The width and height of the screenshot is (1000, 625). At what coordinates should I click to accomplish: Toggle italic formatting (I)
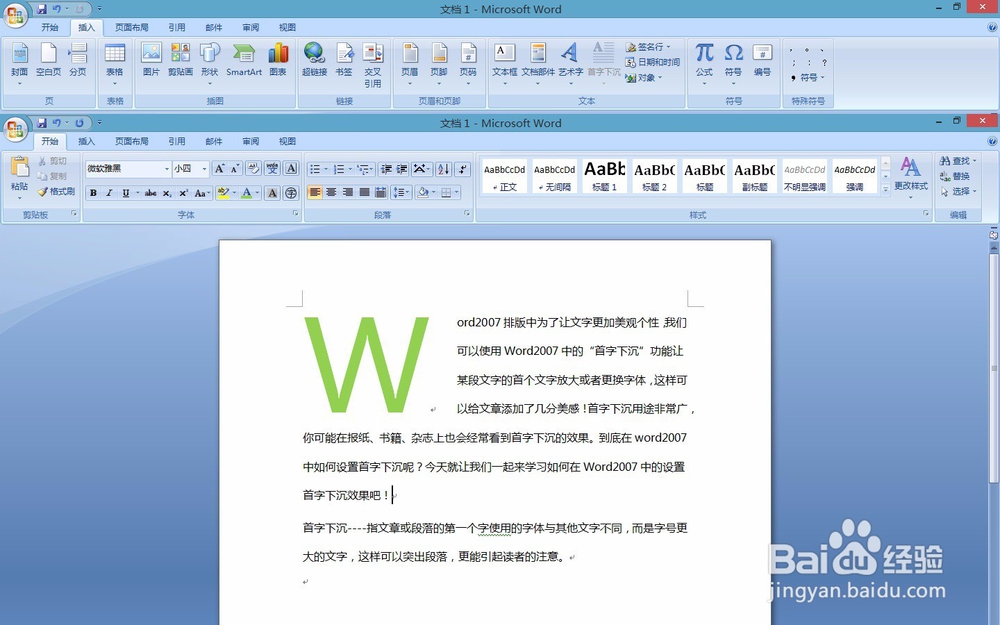click(x=109, y=193)
